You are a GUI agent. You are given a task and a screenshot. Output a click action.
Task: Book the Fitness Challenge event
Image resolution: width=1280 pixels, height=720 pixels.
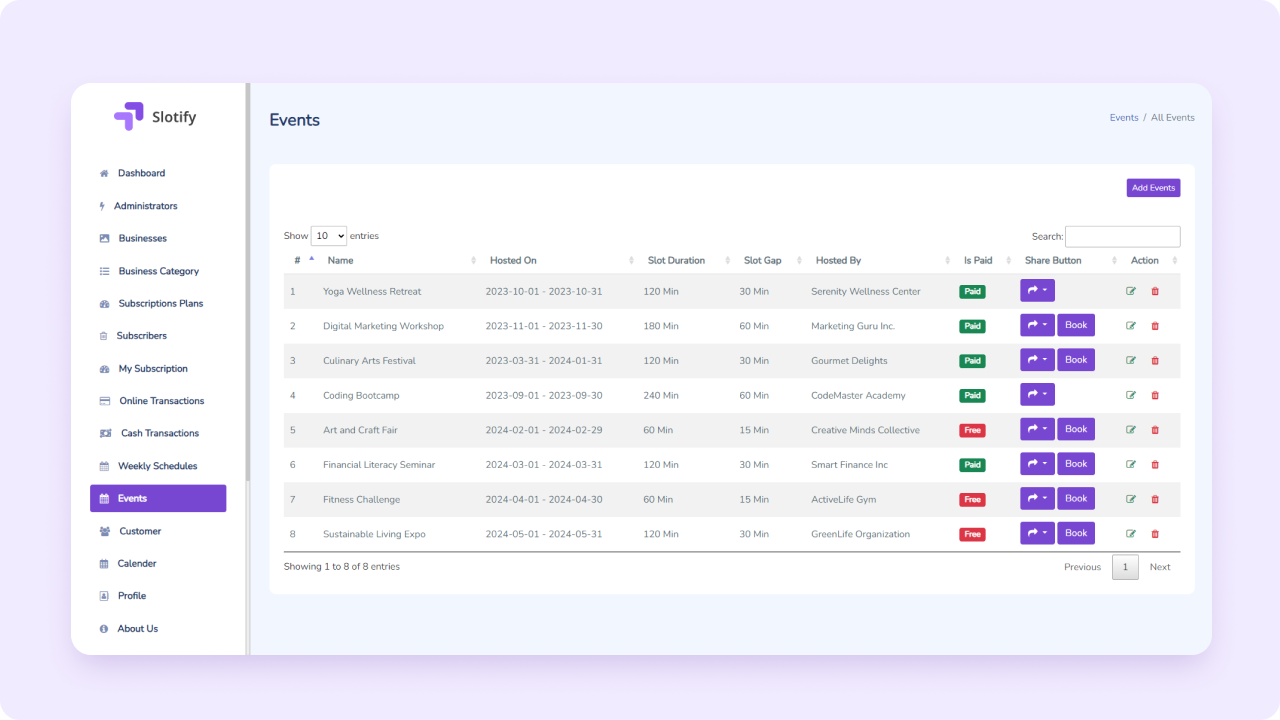pyautogui.click(x=1076, y=498)
